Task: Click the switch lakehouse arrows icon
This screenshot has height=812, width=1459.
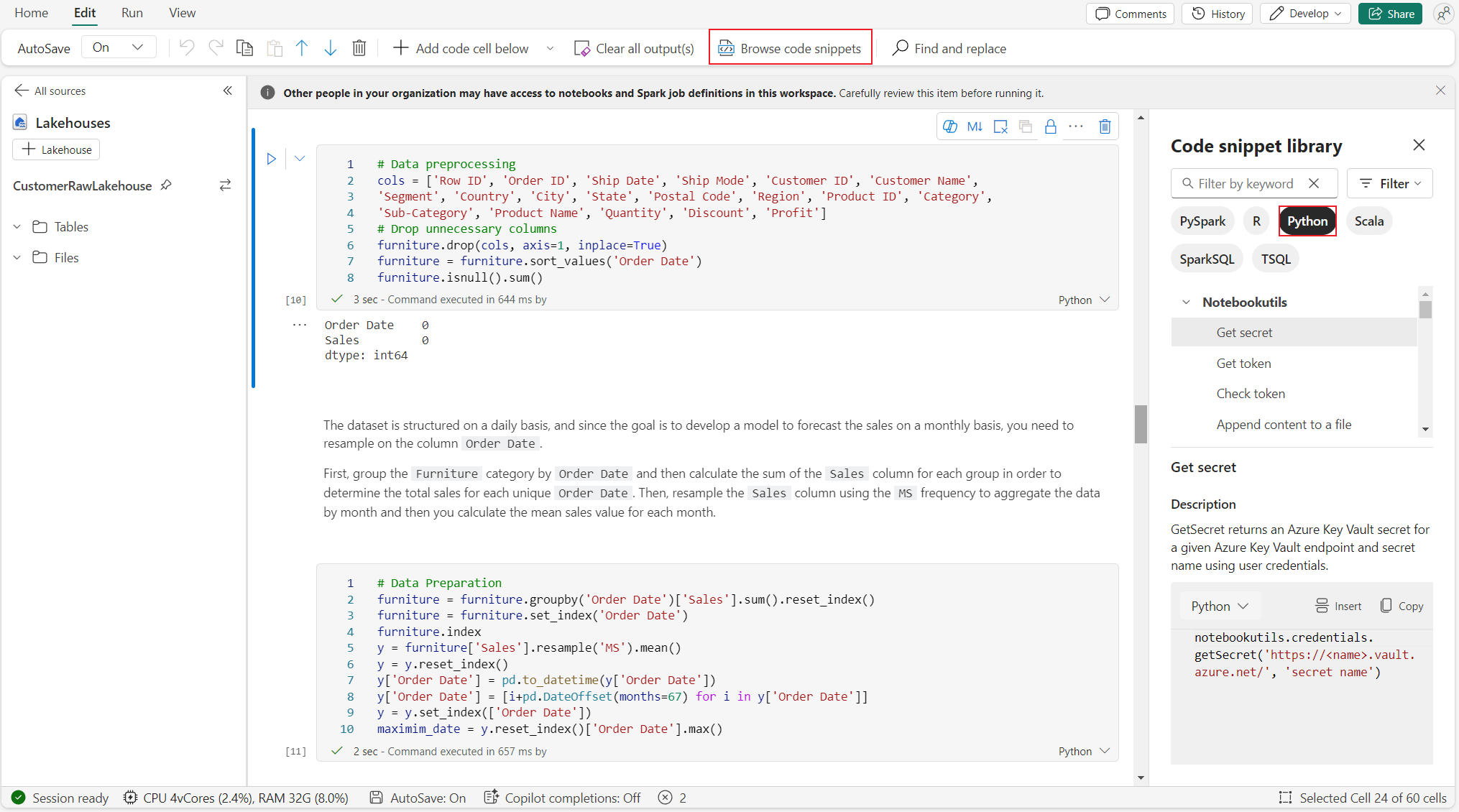Action: pyautogui.click(x=225, y=185)
